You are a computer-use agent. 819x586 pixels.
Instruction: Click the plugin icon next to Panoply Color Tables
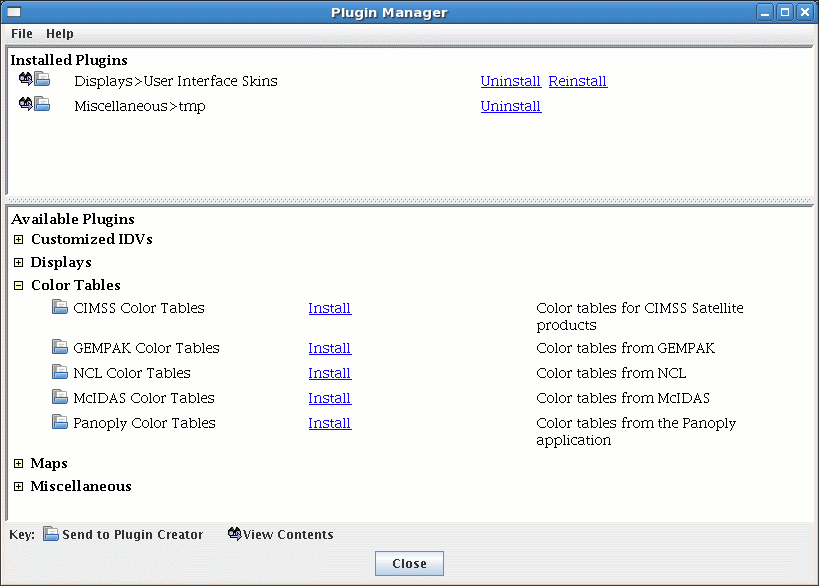click(x=58, y=422)
